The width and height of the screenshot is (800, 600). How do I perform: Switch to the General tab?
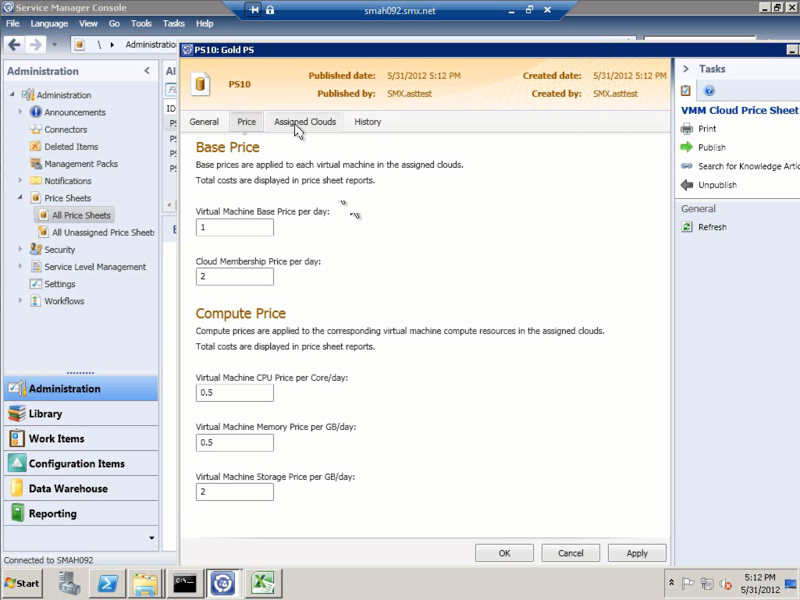click(204, 122)
